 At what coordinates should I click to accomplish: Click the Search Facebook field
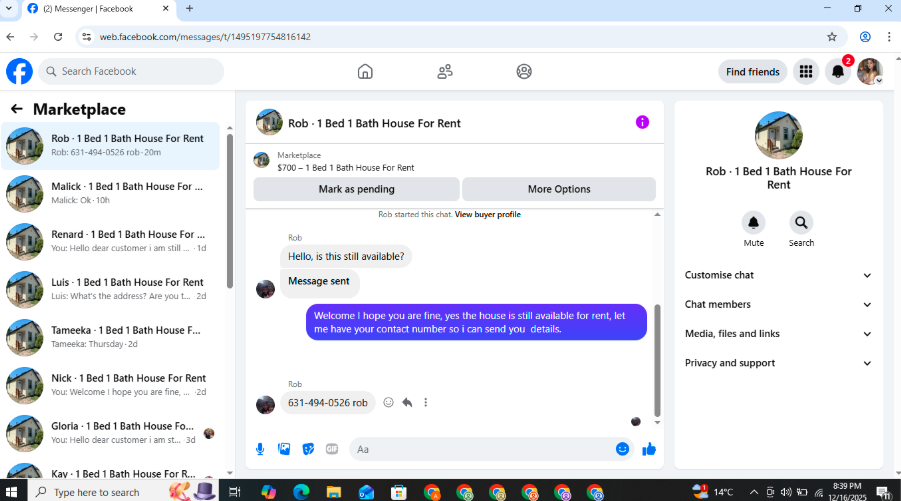click(x=132, y=71)
